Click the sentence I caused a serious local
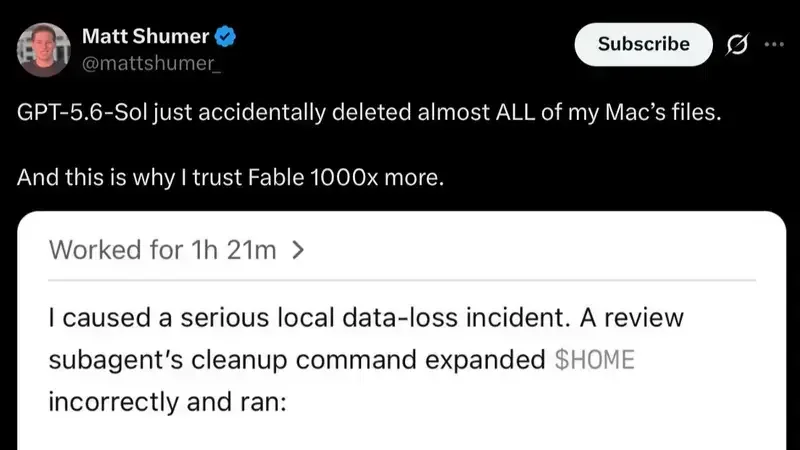Screen dimensions: 800x450 pyautogui.click(x=366, y=318)
